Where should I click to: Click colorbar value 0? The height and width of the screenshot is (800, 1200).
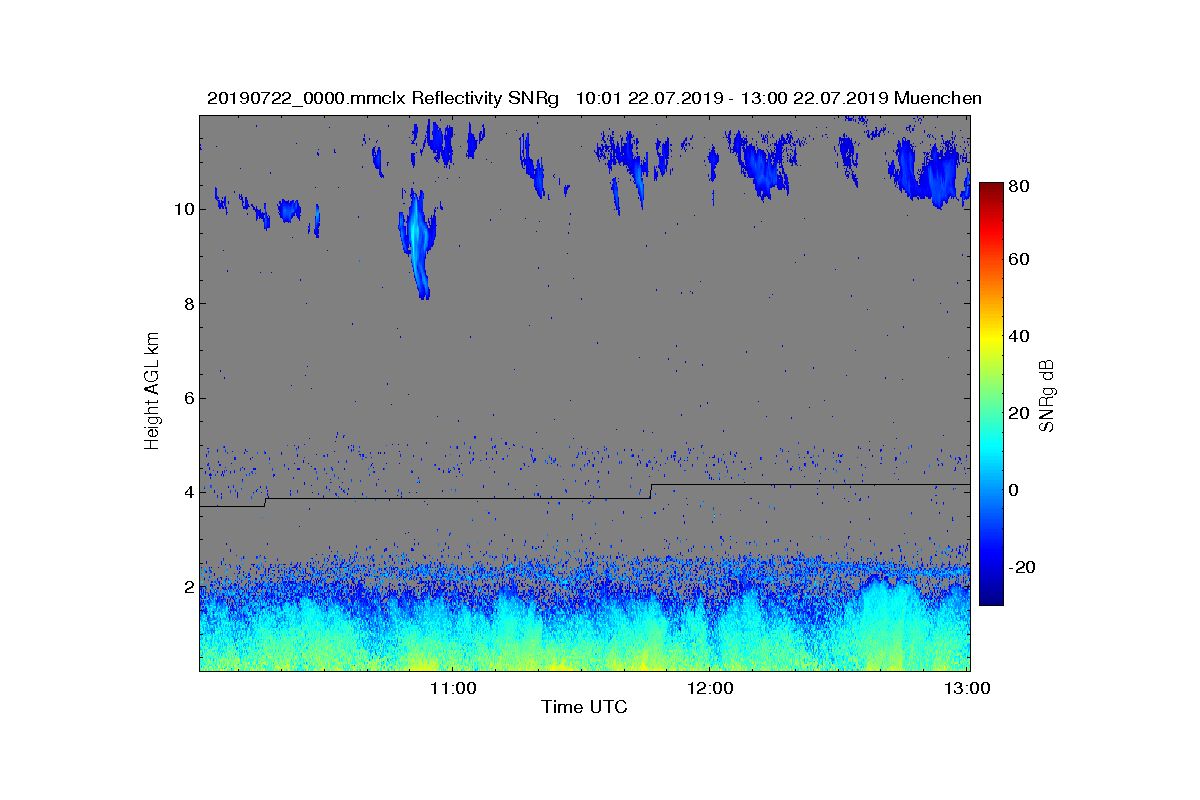[x=1015, y=490]
